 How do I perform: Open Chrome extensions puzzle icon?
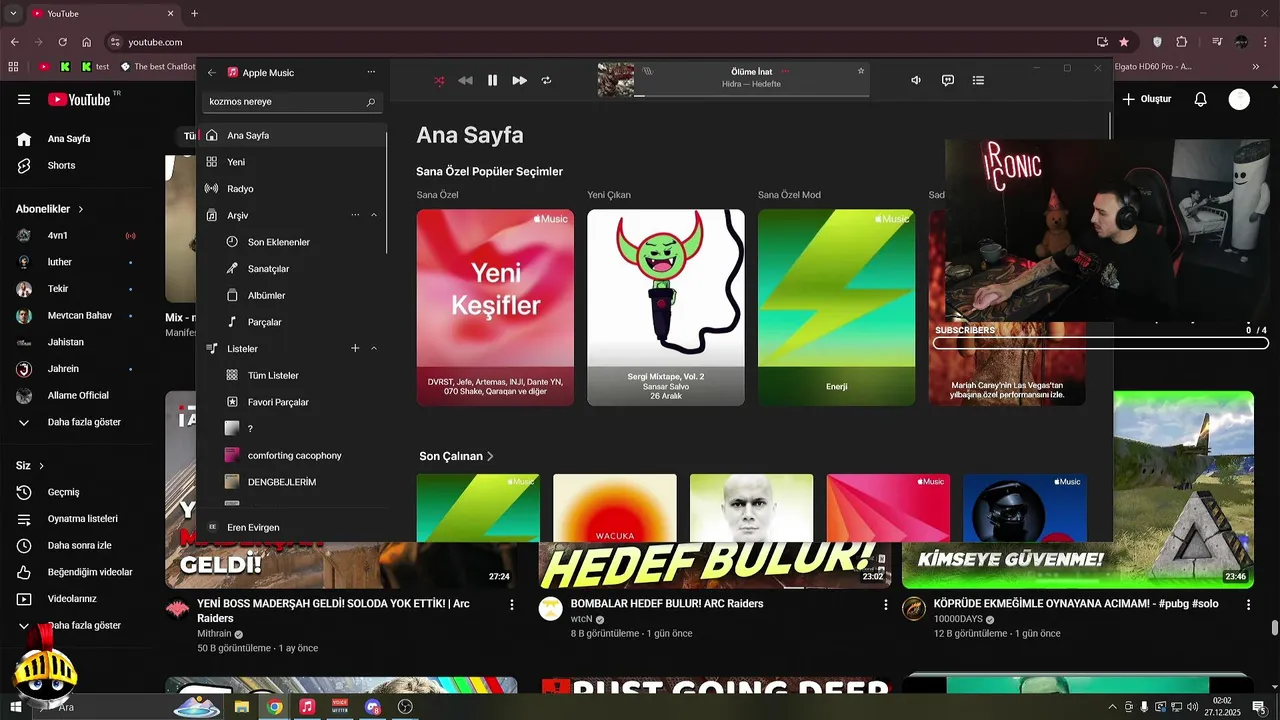(1182, 42)
